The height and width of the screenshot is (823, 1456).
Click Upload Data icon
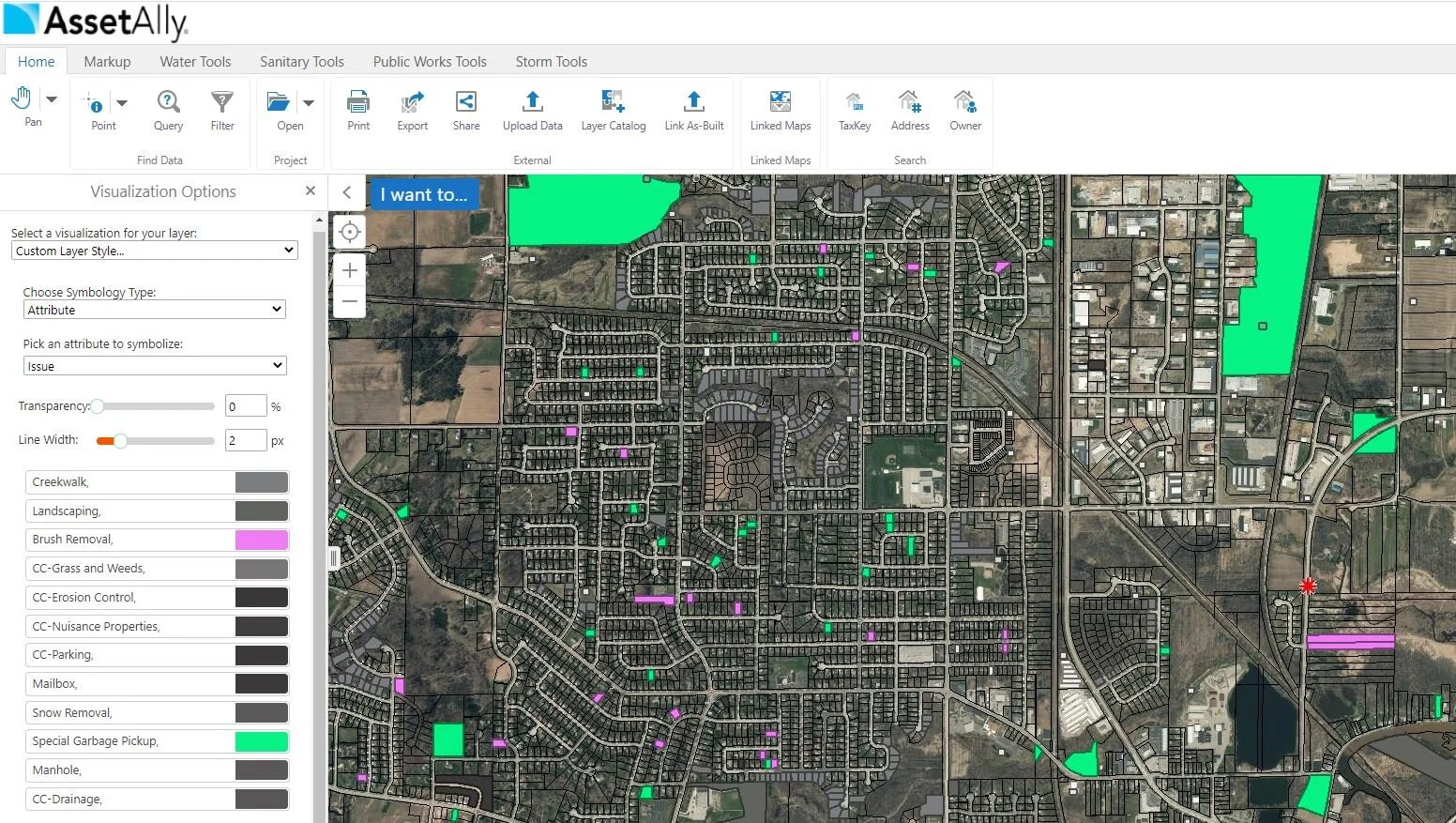[x=533, y=101]
